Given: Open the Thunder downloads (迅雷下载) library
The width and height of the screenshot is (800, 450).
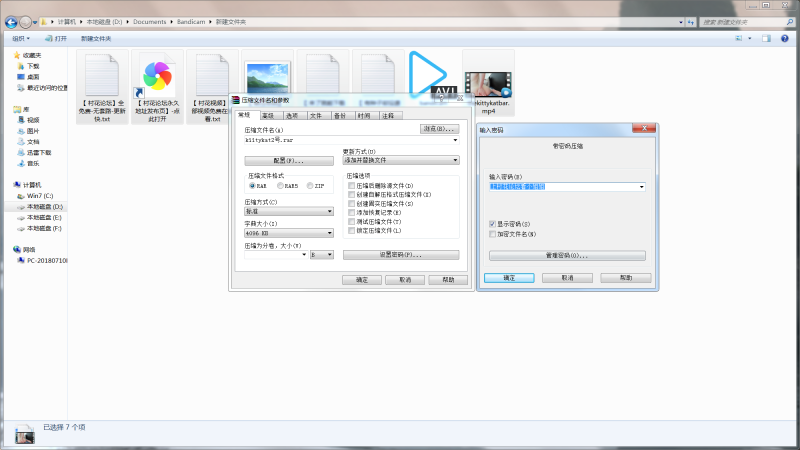Looking at the screenshot, I should coord(34,153).
